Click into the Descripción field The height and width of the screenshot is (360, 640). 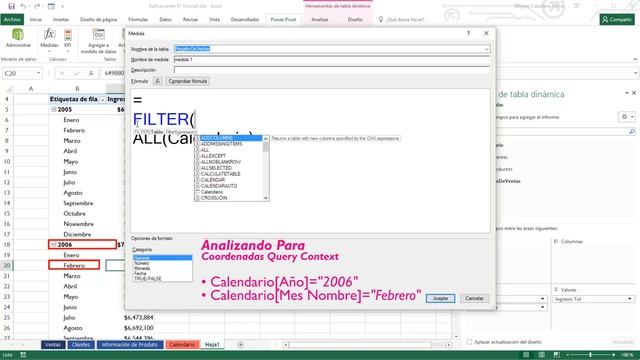[x=332, y=70]
